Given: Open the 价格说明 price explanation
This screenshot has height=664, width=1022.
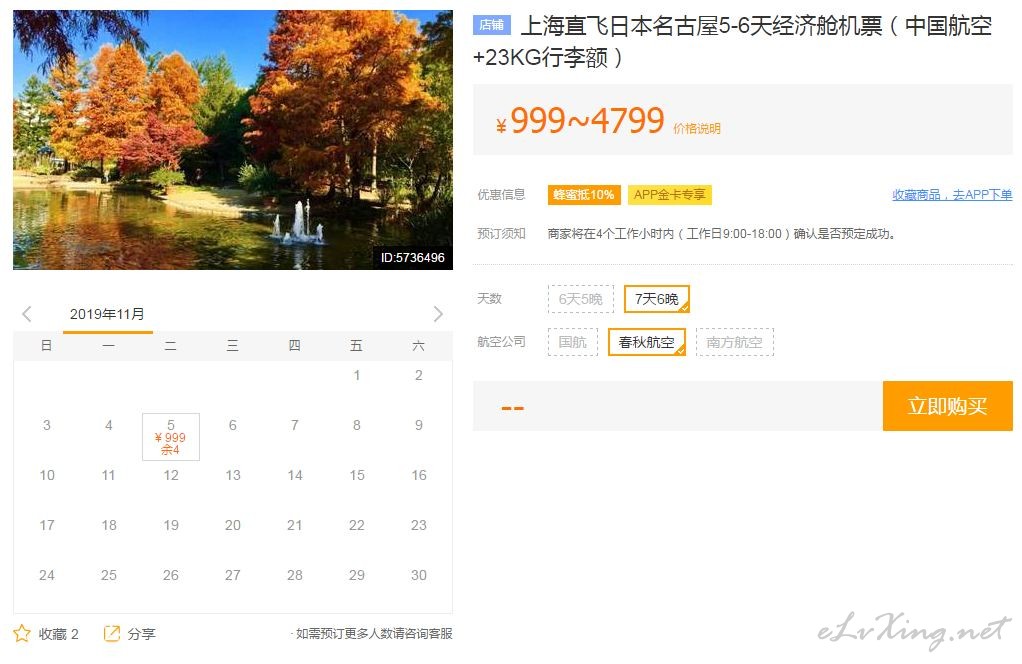Looking at the screenshot, I should [697, 128].
